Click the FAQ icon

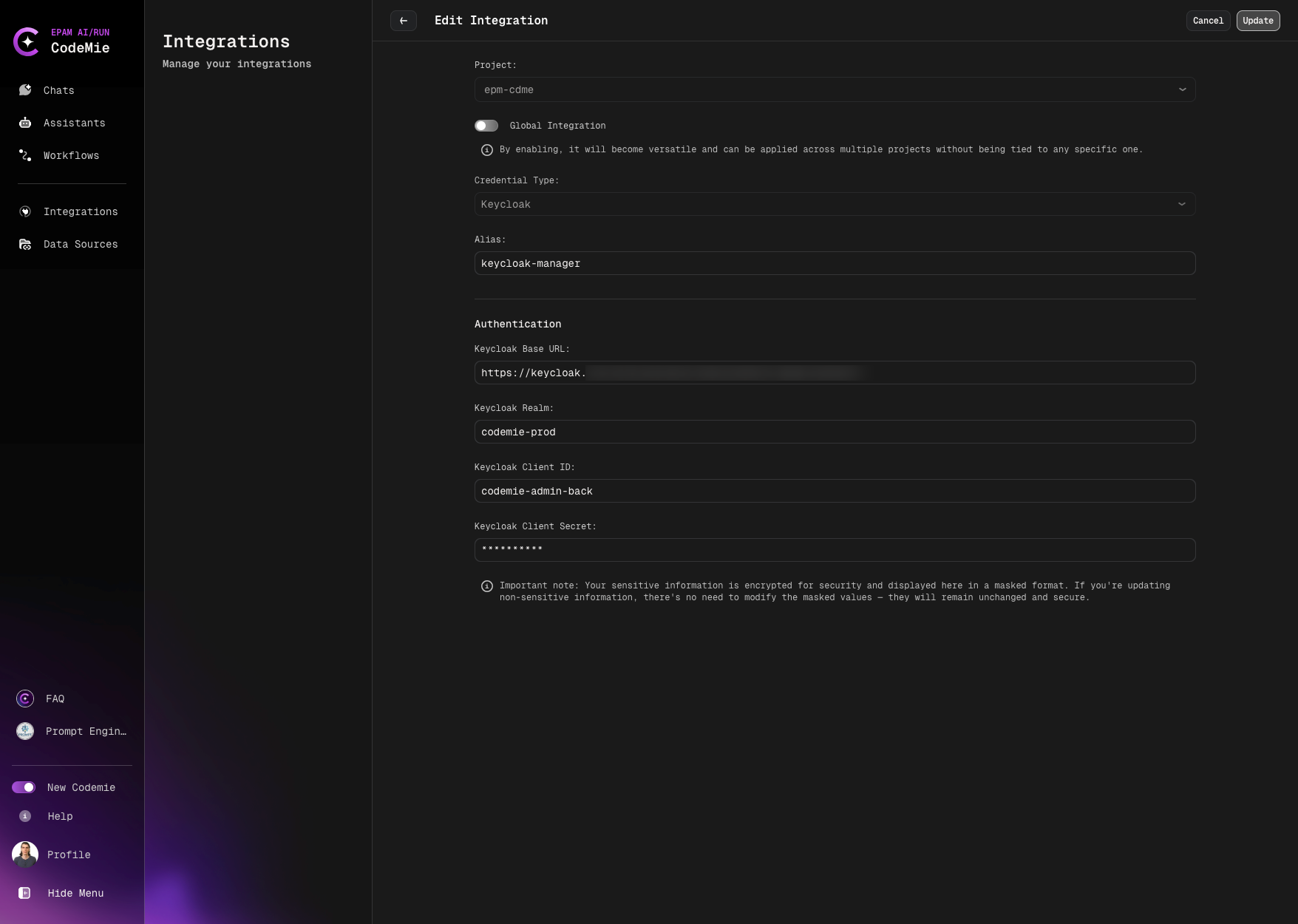tap(24, 698)
